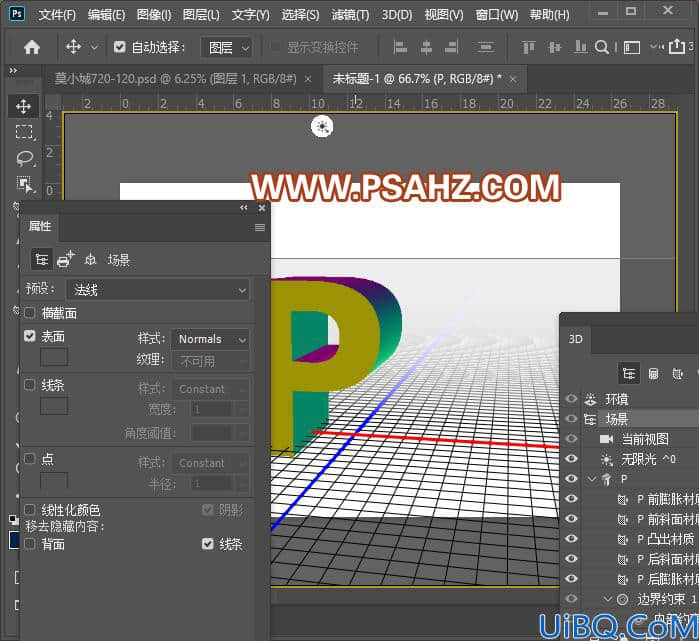This screenshot has width=699, height=641.
Task: Align left edges button in options bar
Action: tap(400, 47)
